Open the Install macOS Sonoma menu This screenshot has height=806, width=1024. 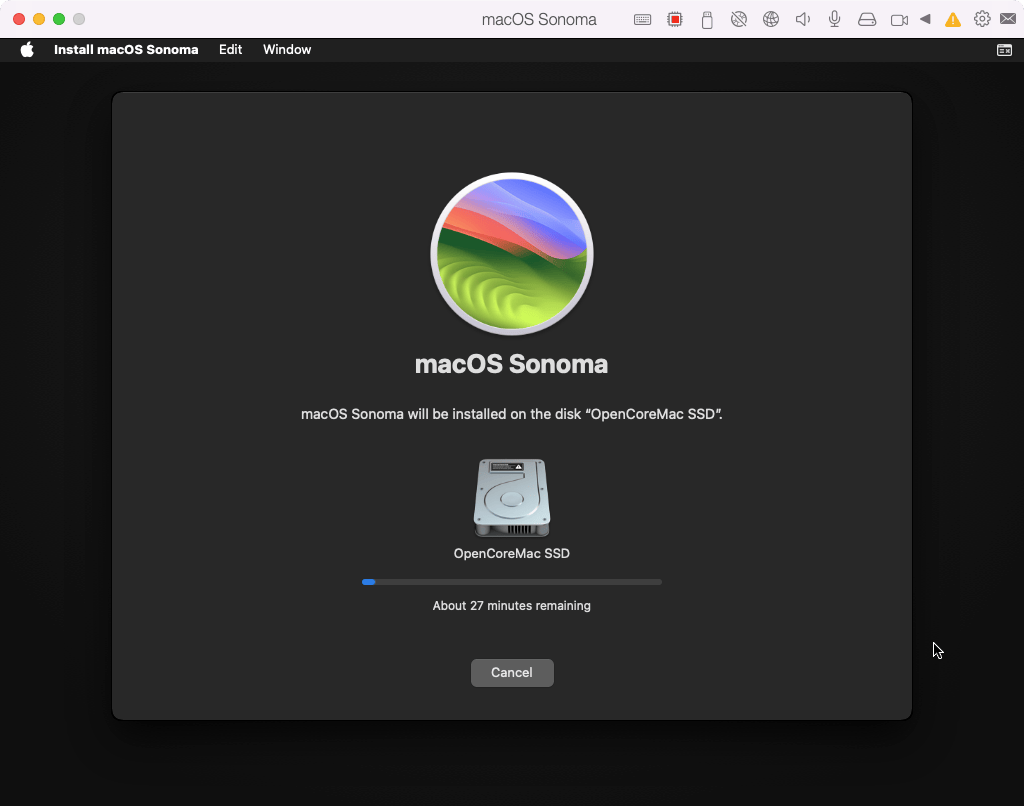coord(126,50)
